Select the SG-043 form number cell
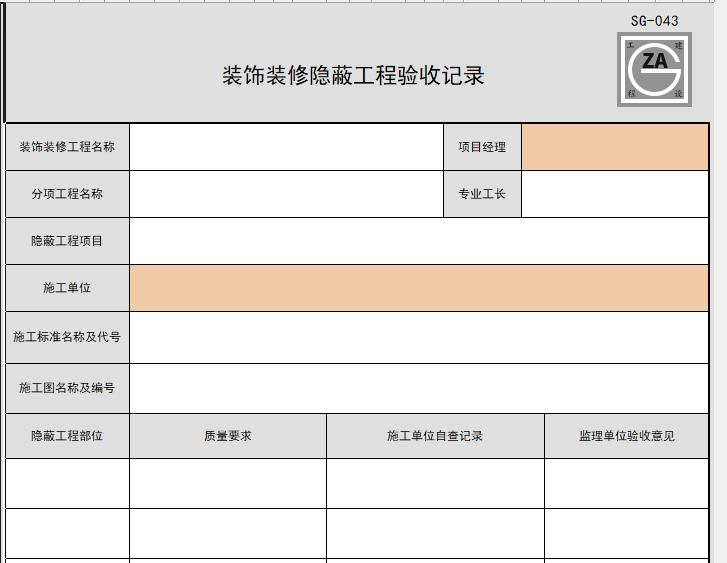 point(654,20)
